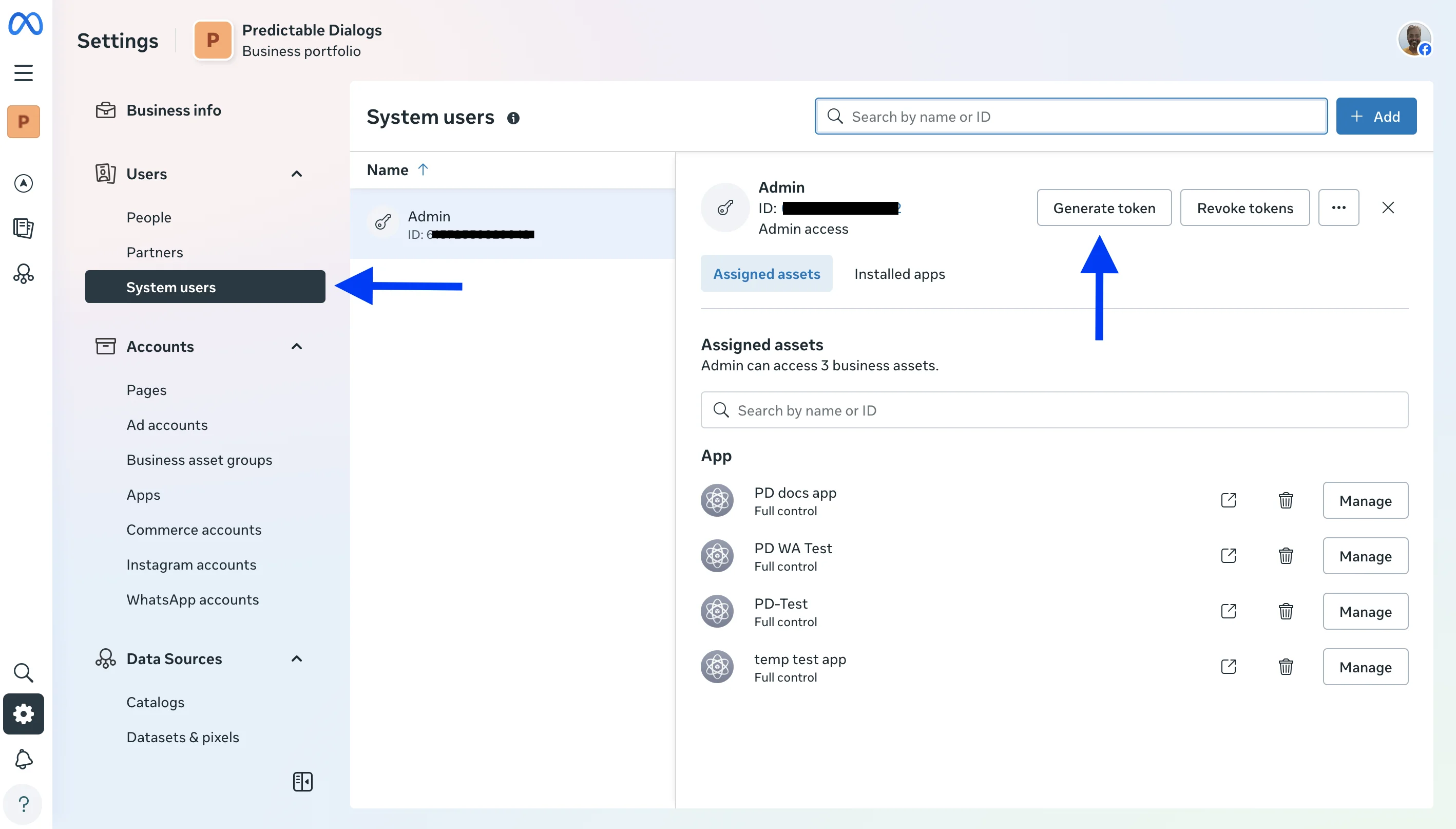Open the Help question mark
The height and width of the screenshot is (829, 1456).
tap(23, 803)
